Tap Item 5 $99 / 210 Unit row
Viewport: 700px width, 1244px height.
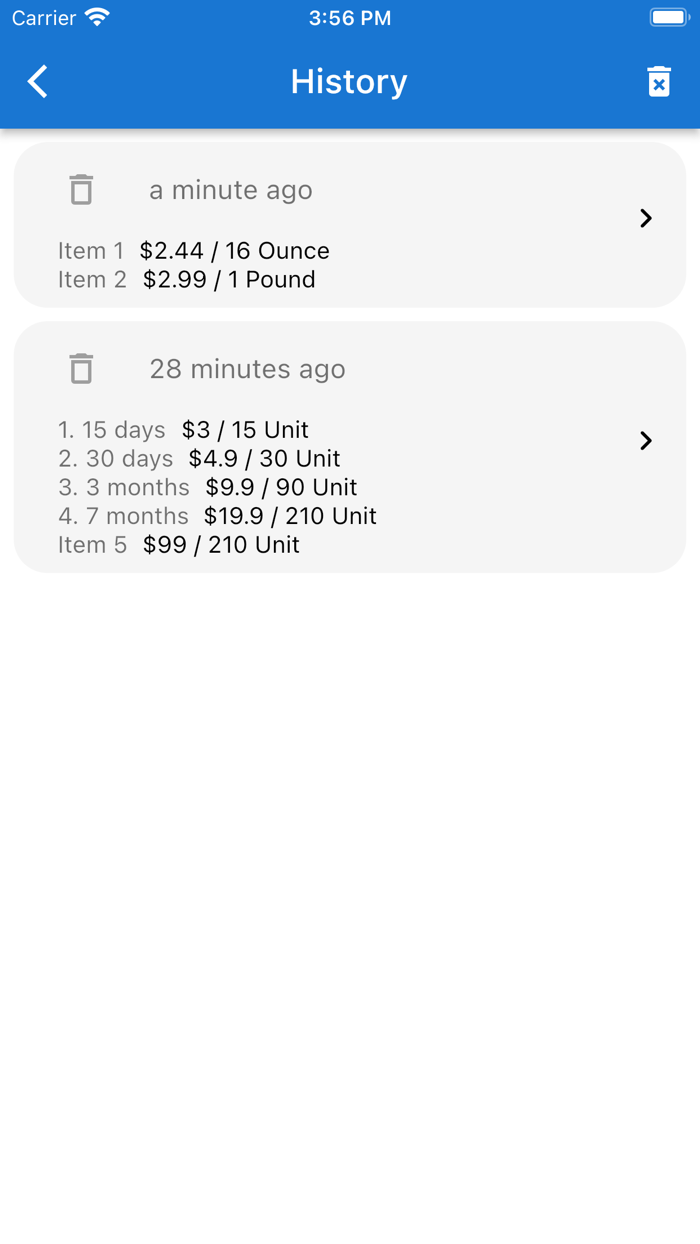(x=179, y=546)
